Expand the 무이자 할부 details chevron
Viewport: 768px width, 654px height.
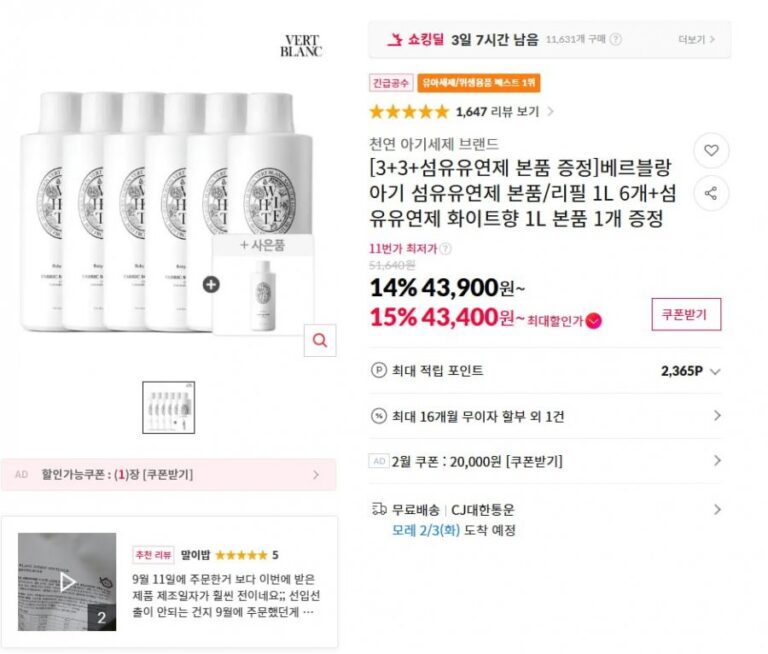pos(716,416)
